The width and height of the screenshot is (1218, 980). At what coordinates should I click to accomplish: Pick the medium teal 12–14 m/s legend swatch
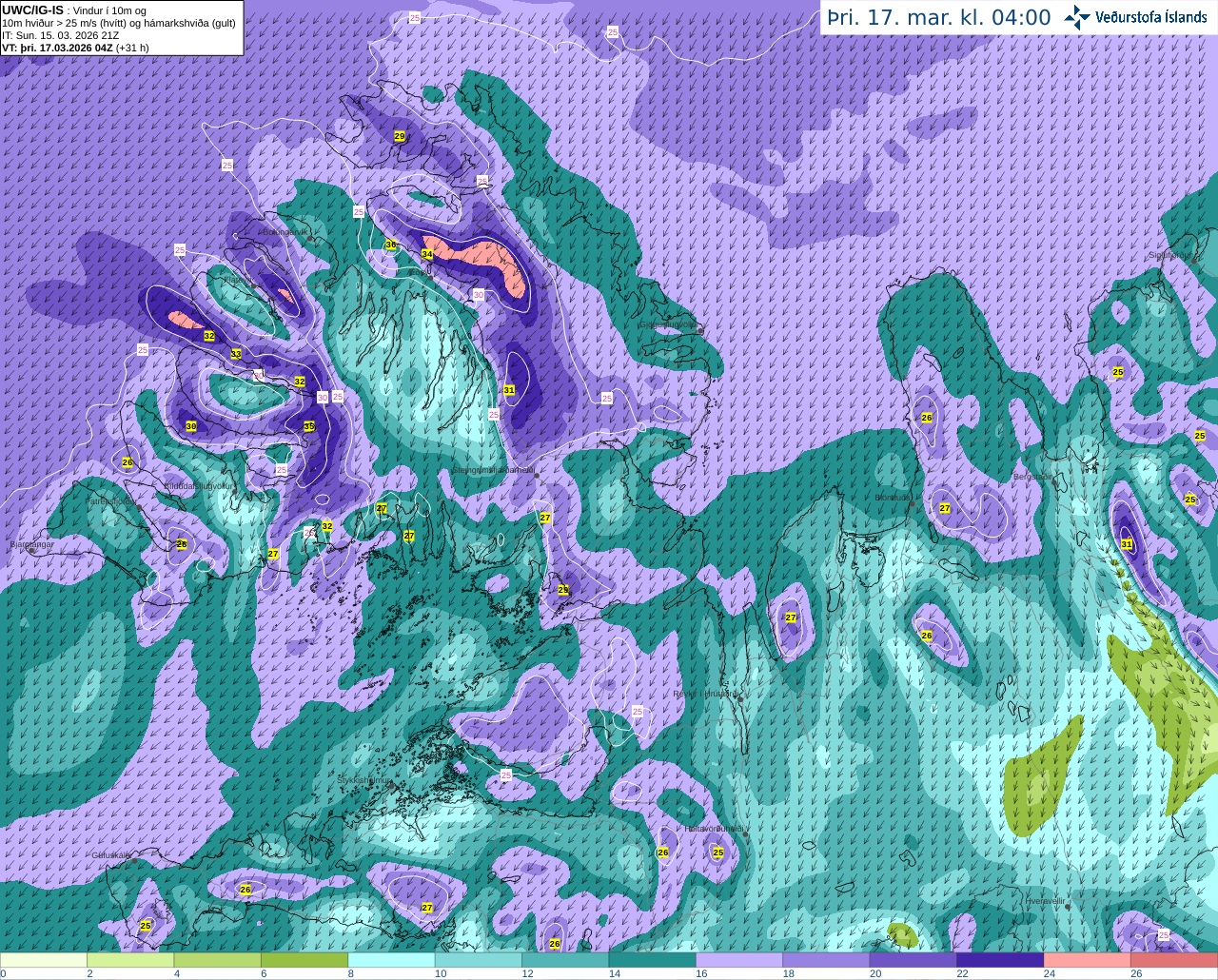click(x=565, y=960)
